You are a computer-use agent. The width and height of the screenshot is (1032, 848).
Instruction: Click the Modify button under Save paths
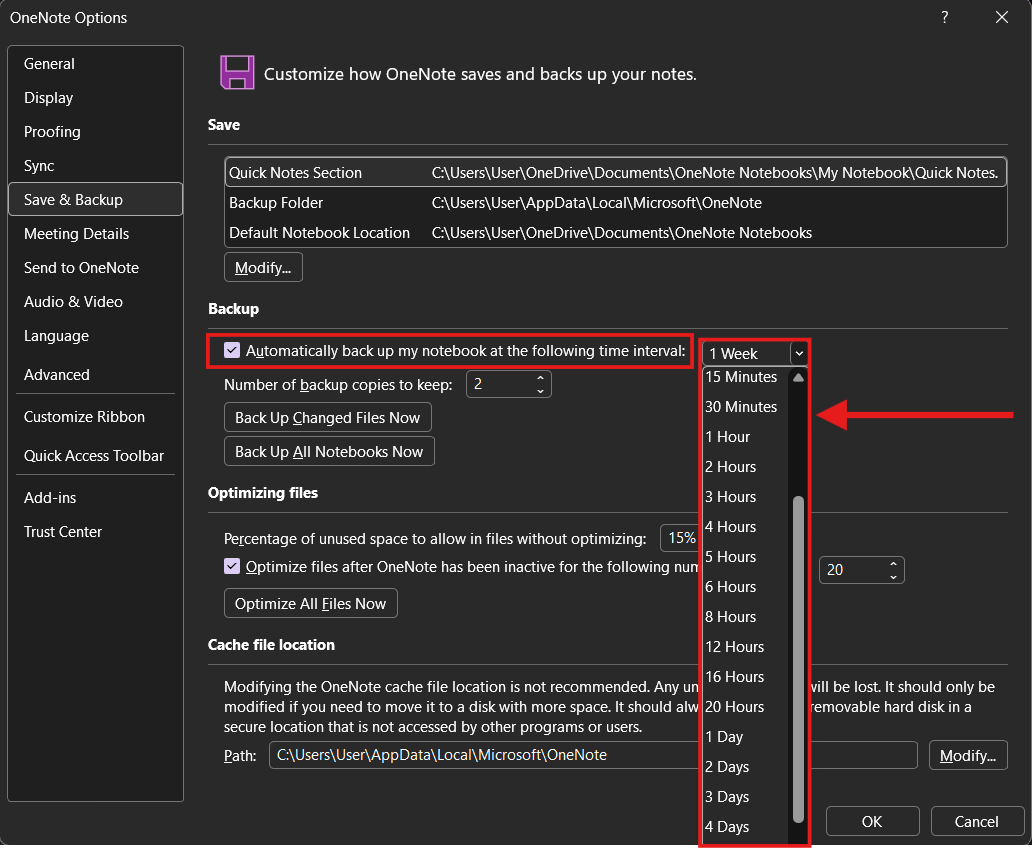click(x=263, y=267)
